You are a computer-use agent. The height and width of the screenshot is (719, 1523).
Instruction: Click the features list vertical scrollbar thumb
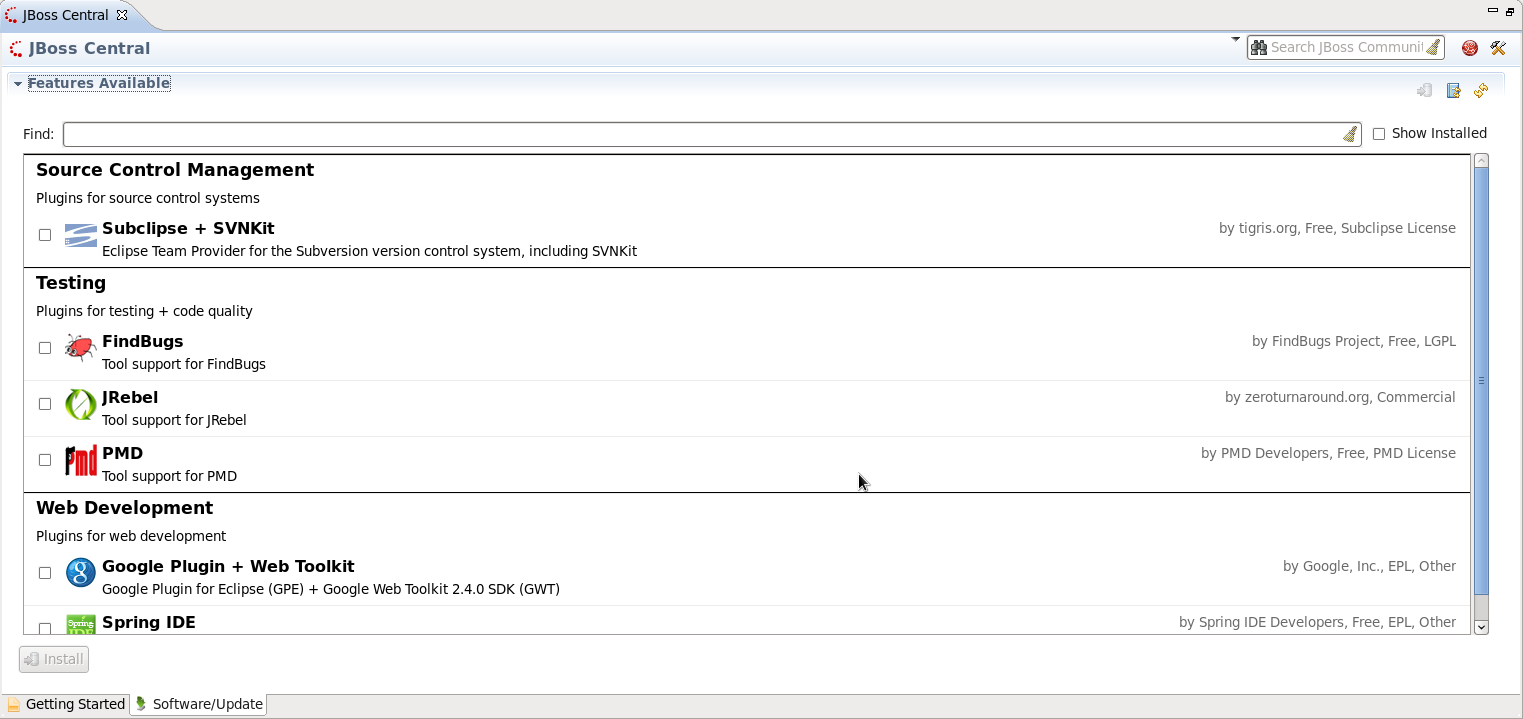tap(1482, 380)
